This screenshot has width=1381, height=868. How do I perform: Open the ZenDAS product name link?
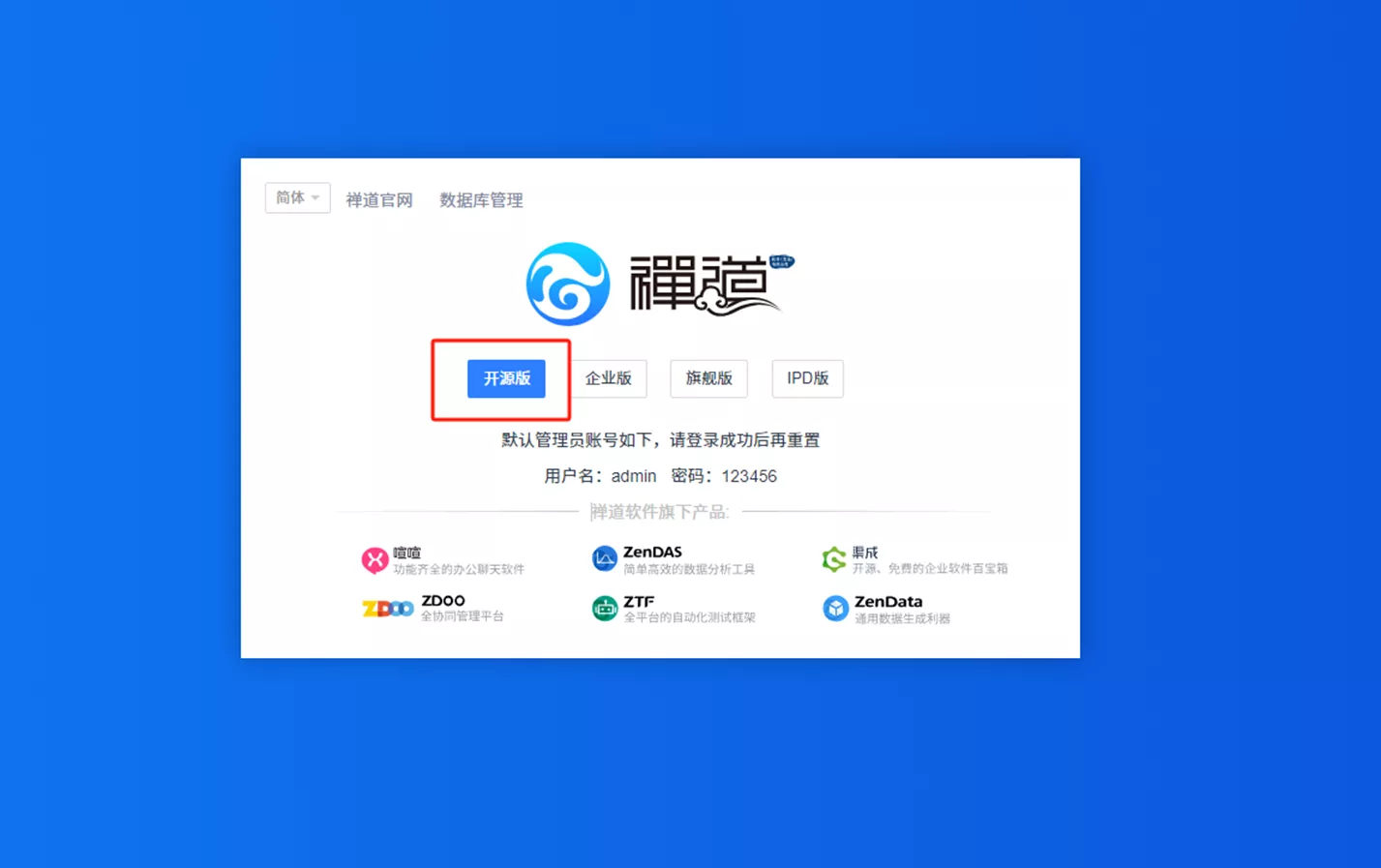click(x=652, y=552)
